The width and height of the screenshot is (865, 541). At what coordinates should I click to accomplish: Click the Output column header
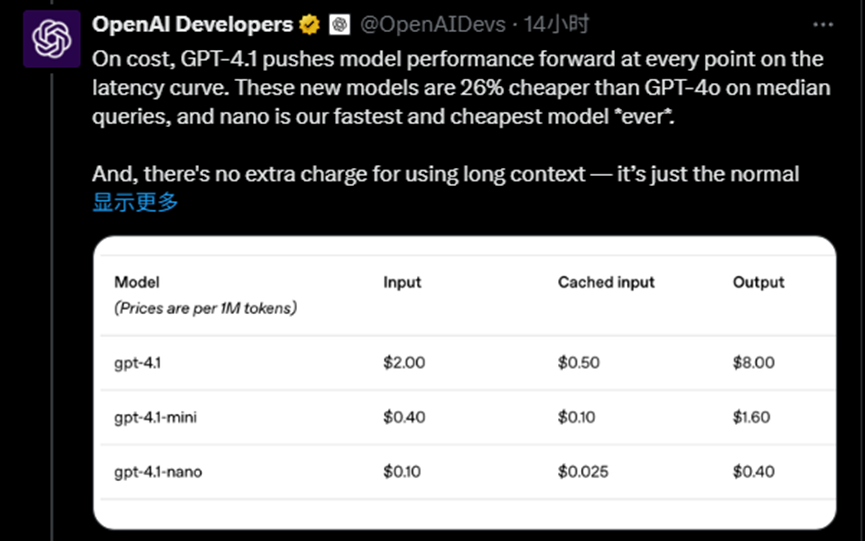pos(758,282)
